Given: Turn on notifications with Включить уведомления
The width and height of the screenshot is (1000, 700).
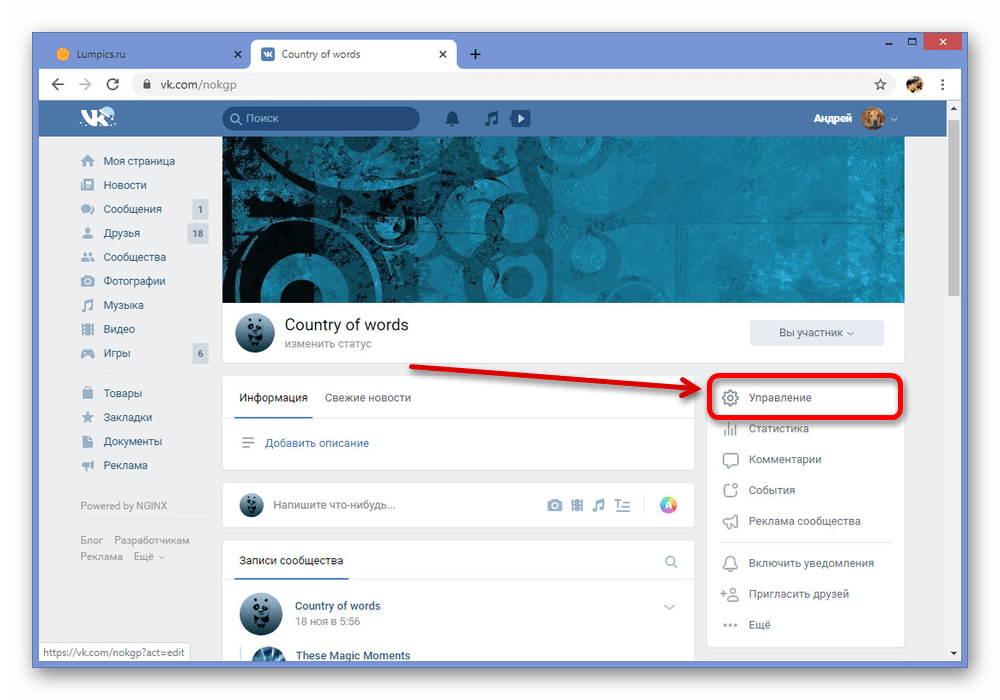Looking at the screenshot, I should pos(810,563).
